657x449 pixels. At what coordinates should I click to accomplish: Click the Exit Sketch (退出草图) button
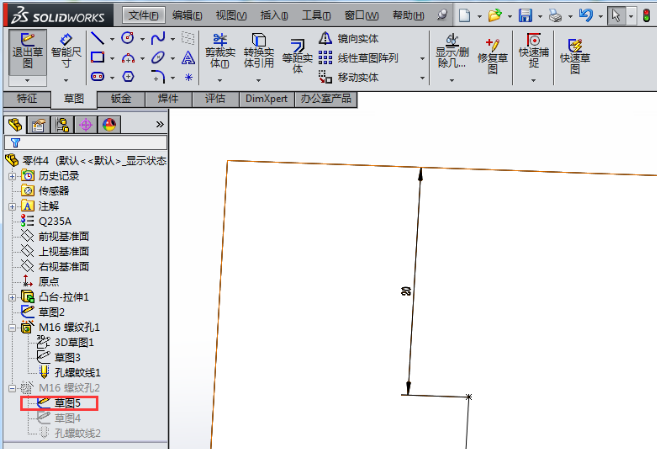tap(27, 52)
